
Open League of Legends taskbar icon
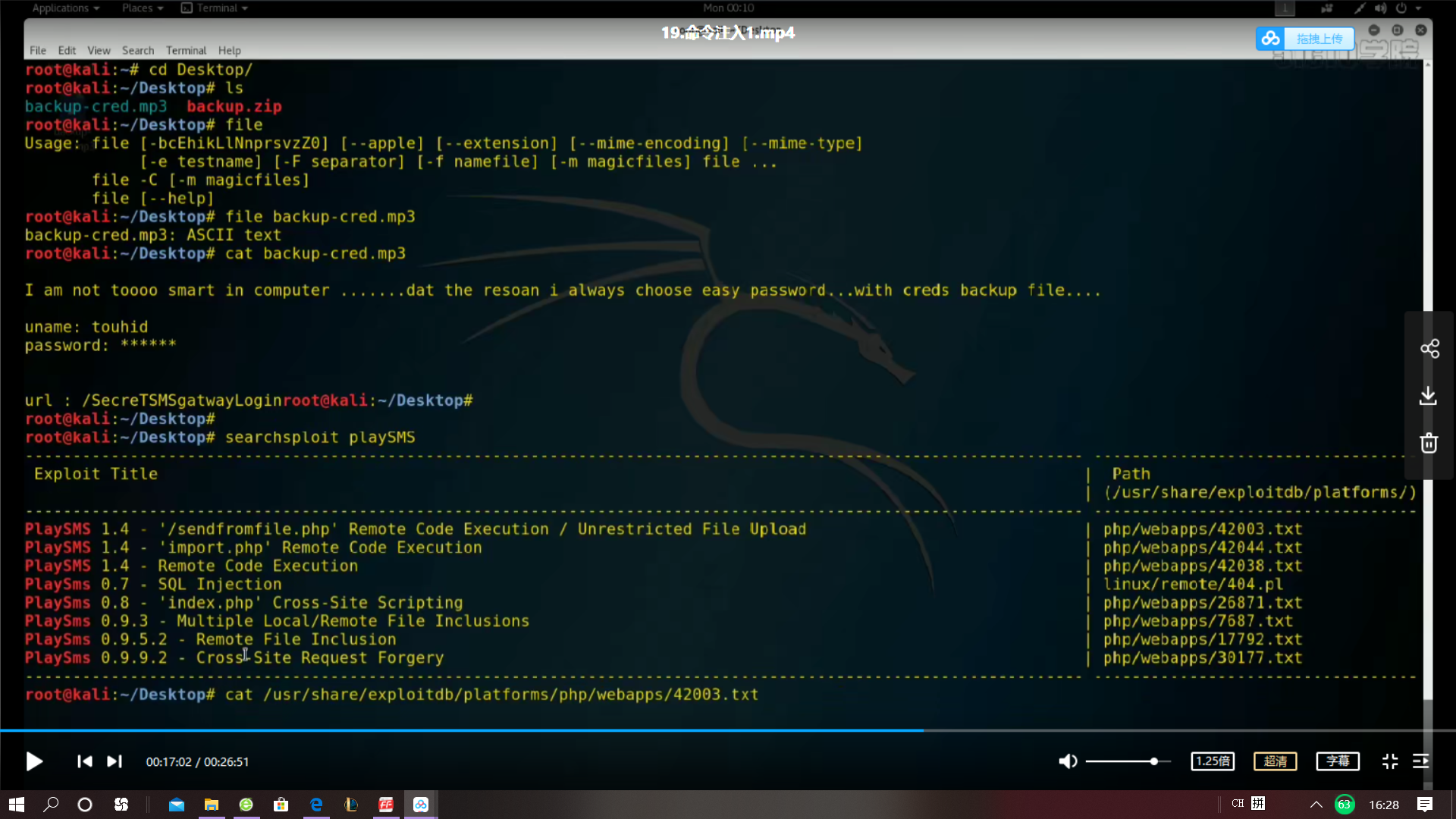pos(351,805)
